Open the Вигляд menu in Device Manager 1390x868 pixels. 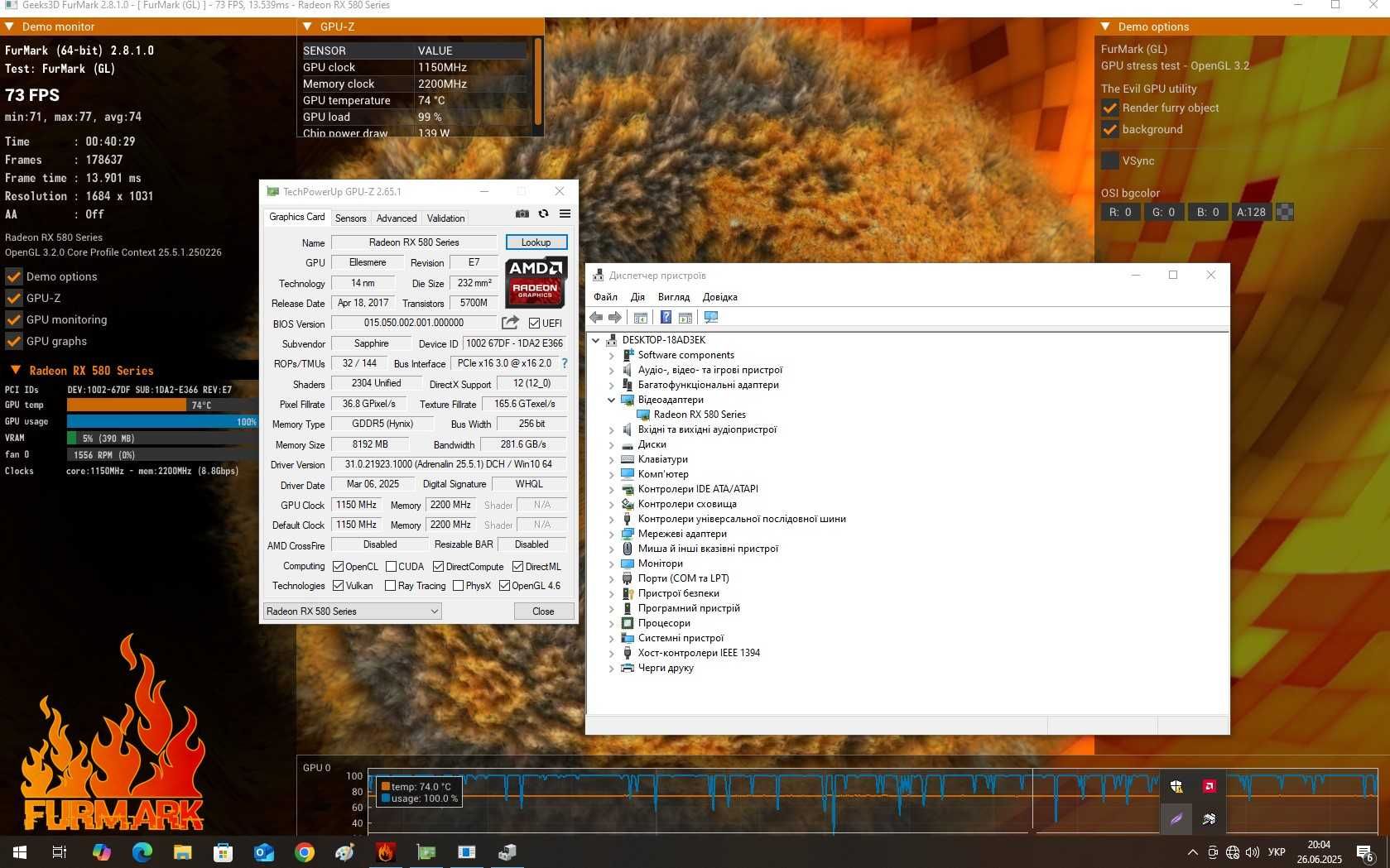674,297
